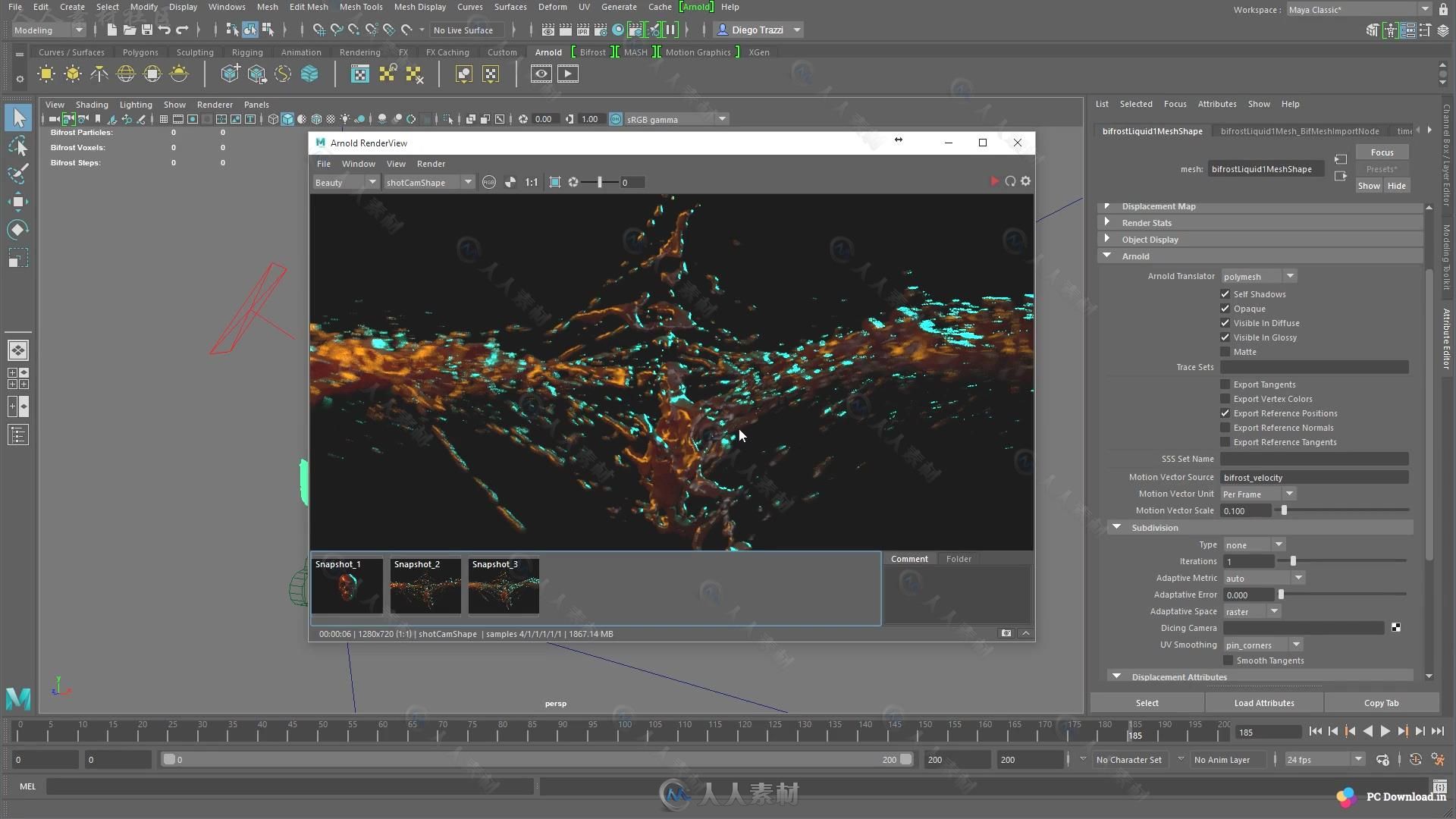1456x819 pixels.
Task: Open the Mesh Tools menu
Action: coord(360,7)
